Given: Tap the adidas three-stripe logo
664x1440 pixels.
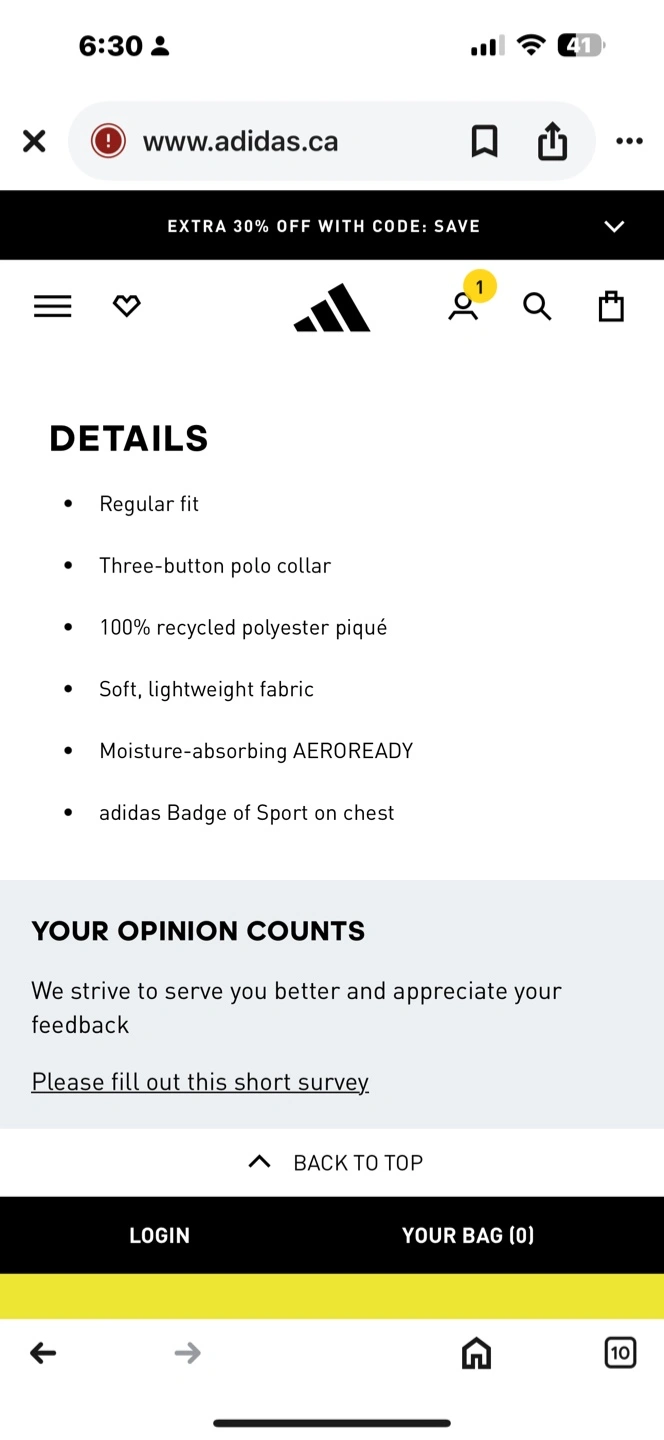Looking at the screenshot, I should point(332,308).
